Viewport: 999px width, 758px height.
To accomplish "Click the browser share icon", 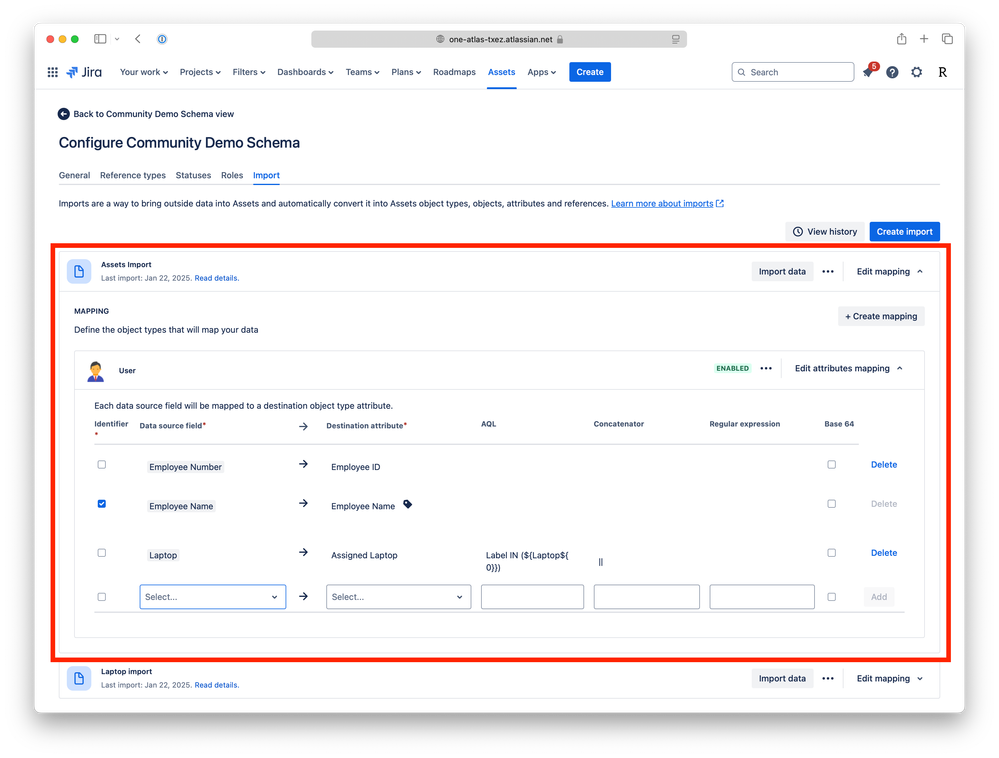I will [x=901, y=39].
